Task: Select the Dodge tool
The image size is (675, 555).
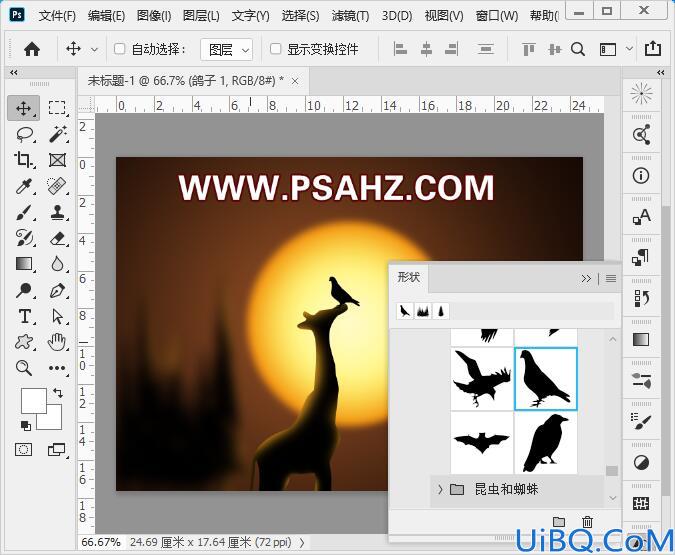Action: click(23, 290)
